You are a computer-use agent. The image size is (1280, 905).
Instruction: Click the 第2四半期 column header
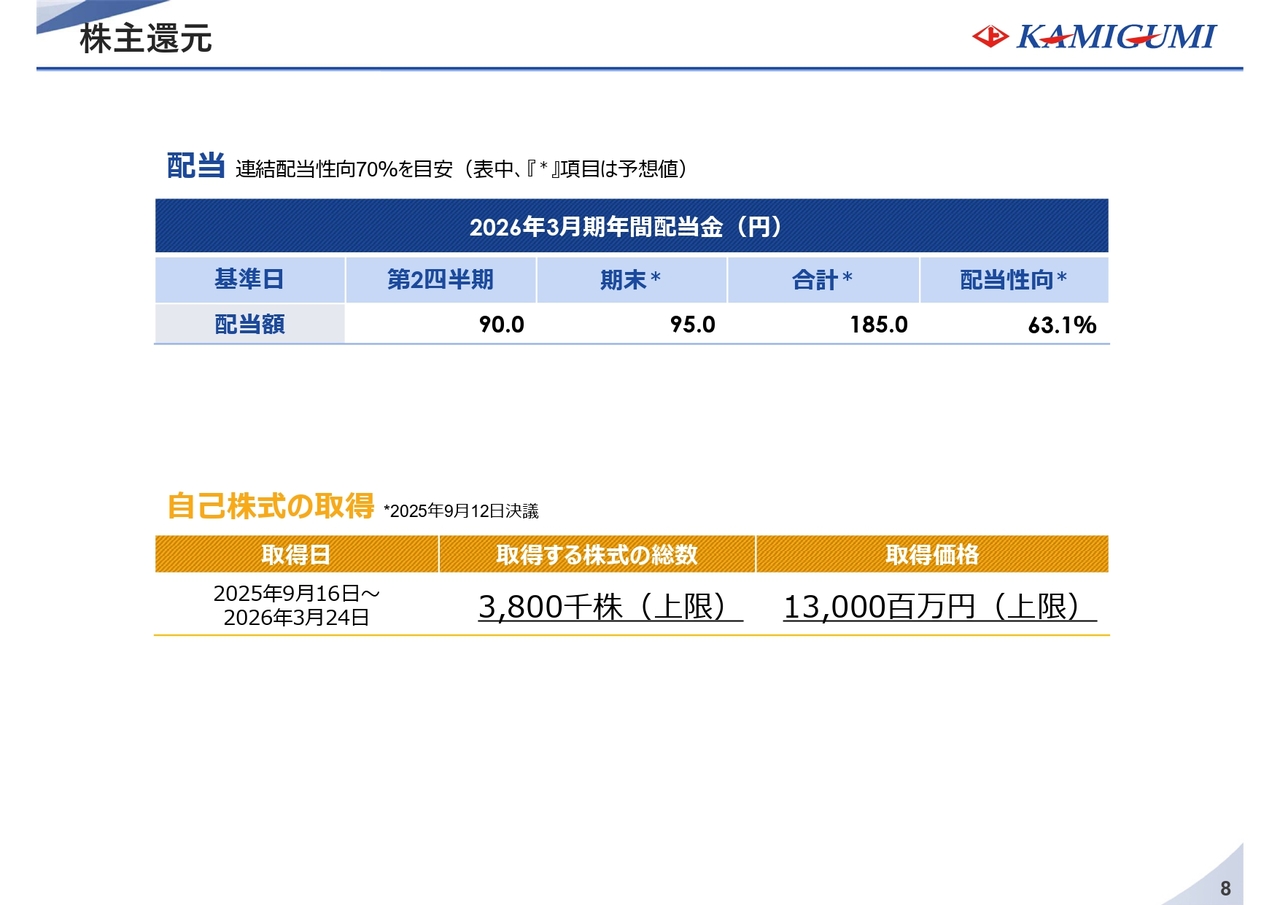[440, 280]
